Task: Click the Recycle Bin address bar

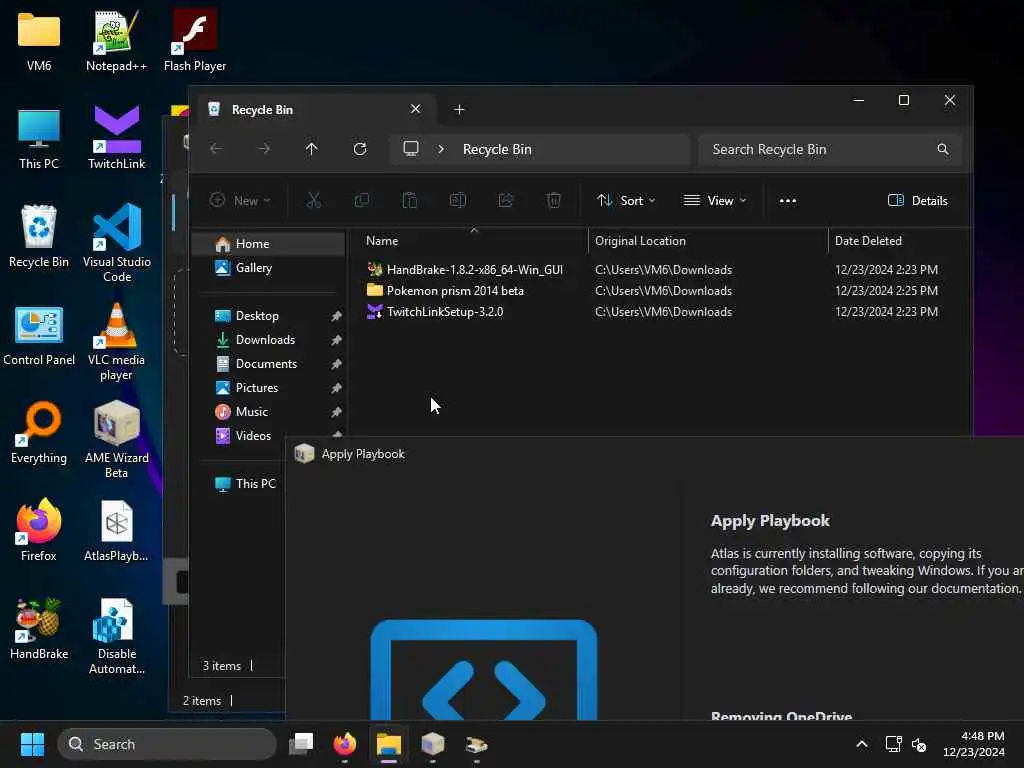Action: (x=539, y=149)
